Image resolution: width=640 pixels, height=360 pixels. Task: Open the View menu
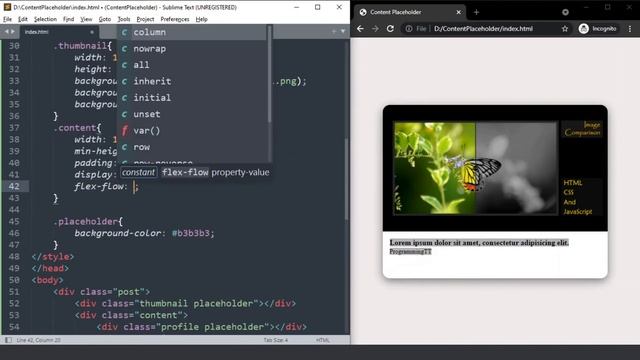(x=86, y=19)
